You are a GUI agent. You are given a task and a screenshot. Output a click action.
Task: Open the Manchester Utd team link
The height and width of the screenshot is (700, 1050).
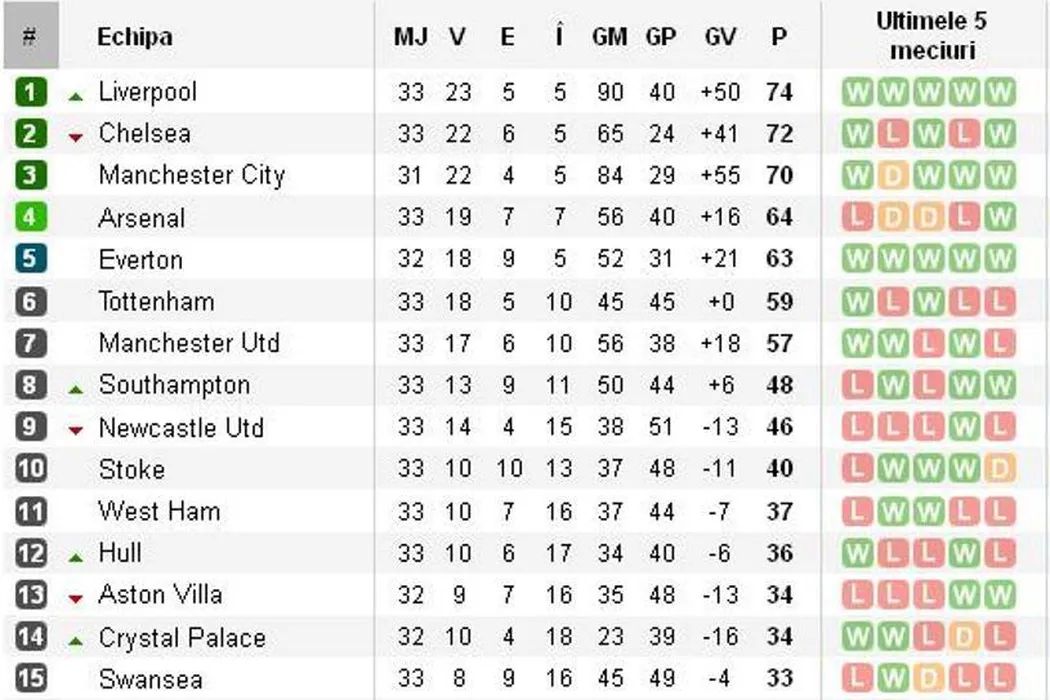point(188,343)
